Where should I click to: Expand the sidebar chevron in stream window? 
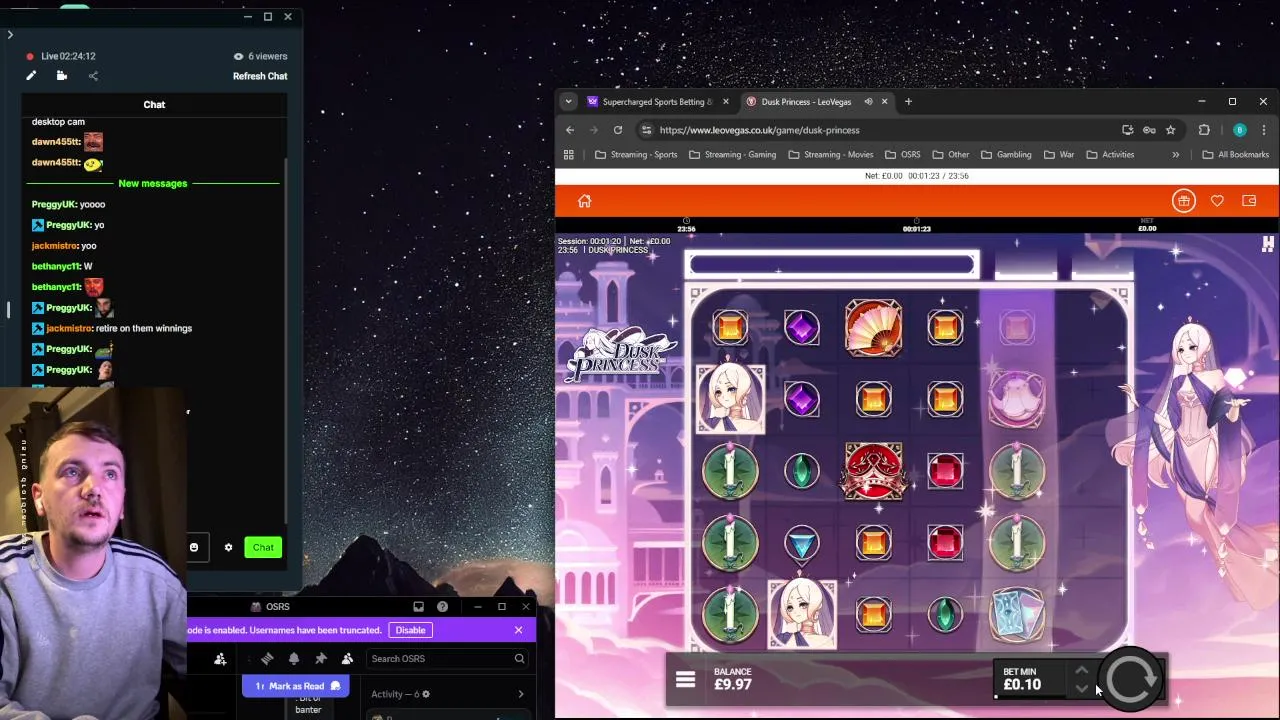coord(10,35)
